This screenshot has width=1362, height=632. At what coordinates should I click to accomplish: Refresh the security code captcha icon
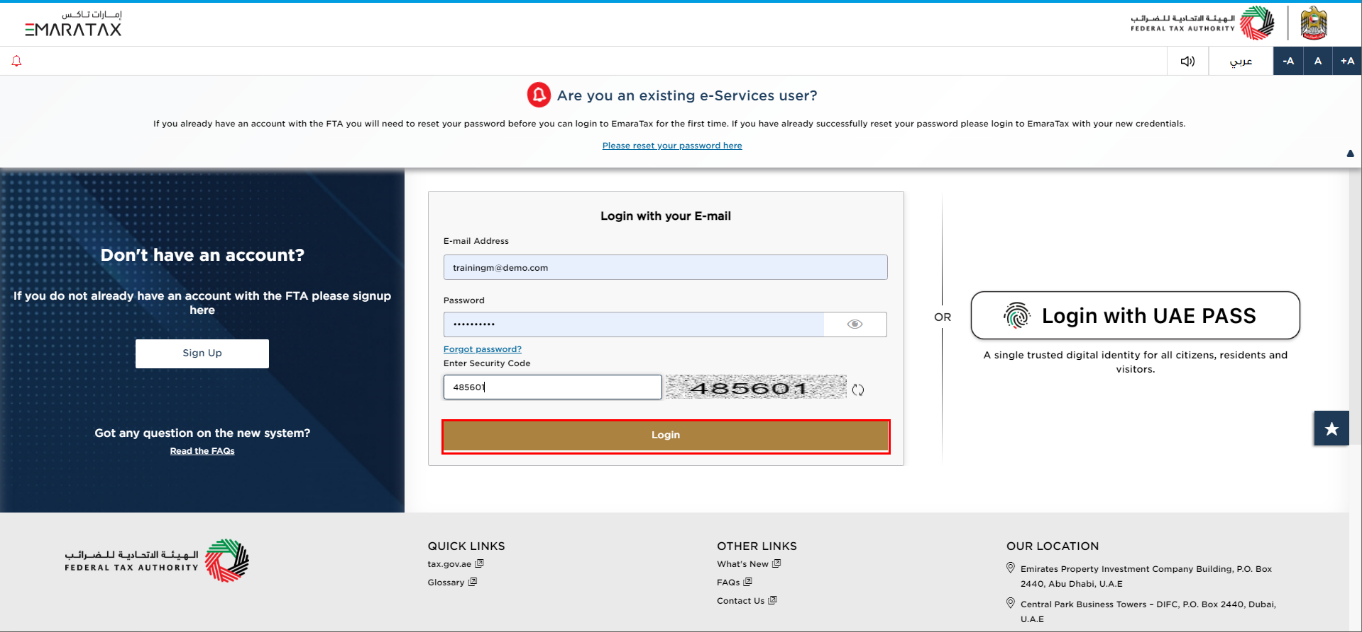858,390
